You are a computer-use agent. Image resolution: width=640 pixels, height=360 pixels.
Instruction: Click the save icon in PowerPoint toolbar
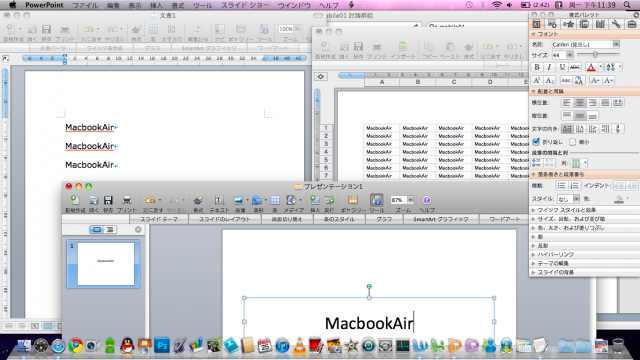pyautogui.click(x=108, y=200)
